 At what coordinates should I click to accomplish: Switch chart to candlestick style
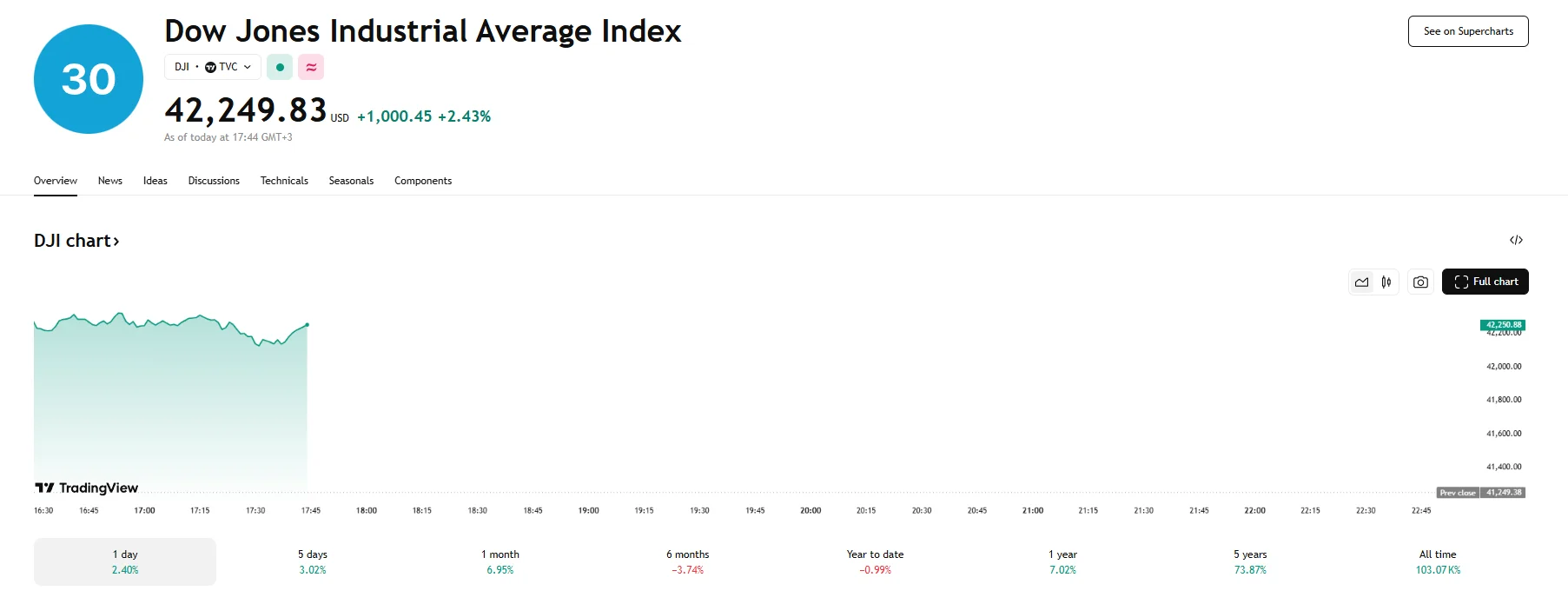coord(1386,282)
